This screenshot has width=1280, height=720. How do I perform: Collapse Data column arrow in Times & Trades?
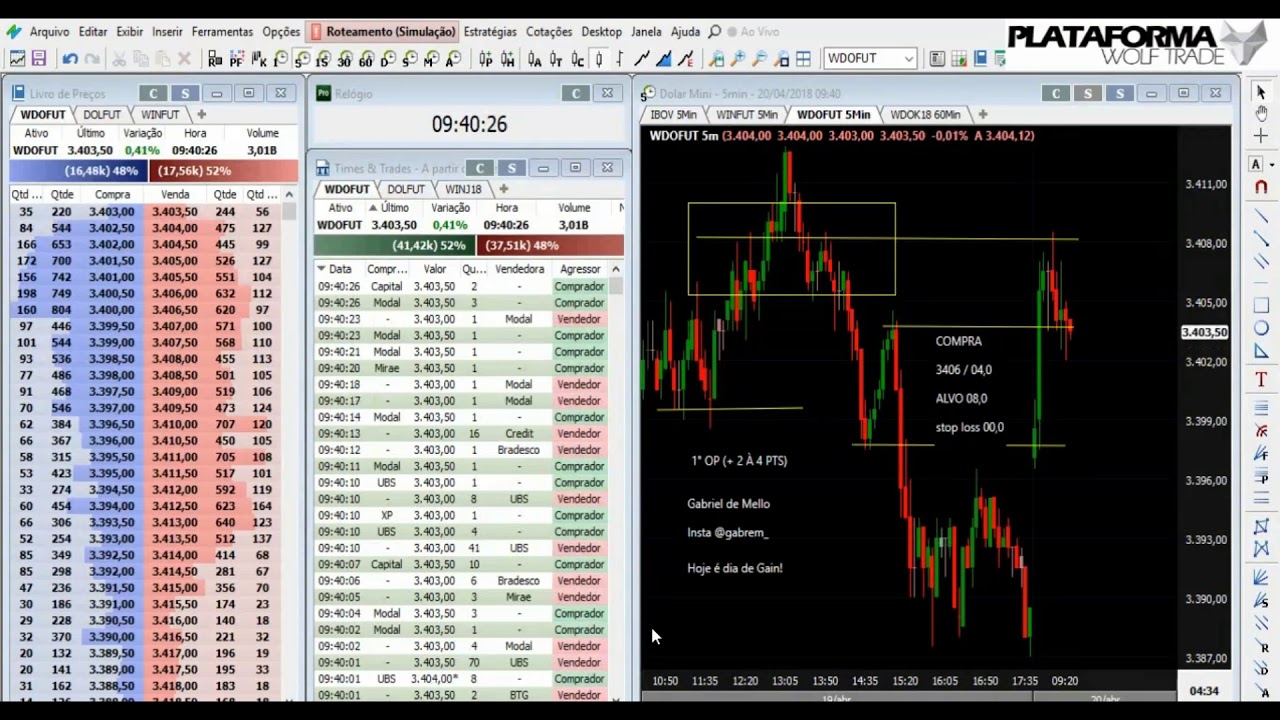tap(321, 269)
